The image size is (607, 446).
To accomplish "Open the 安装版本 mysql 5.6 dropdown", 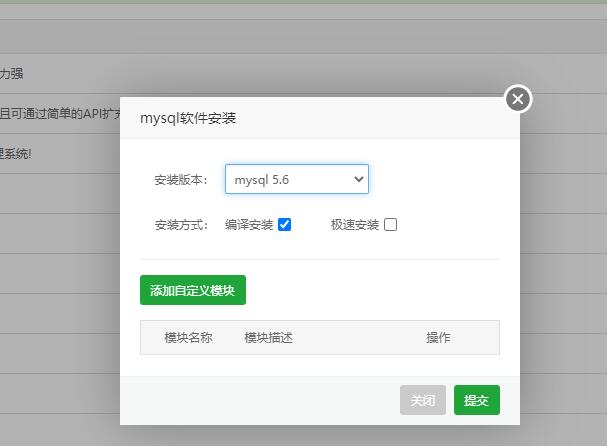I will click(x=297, y=179).
